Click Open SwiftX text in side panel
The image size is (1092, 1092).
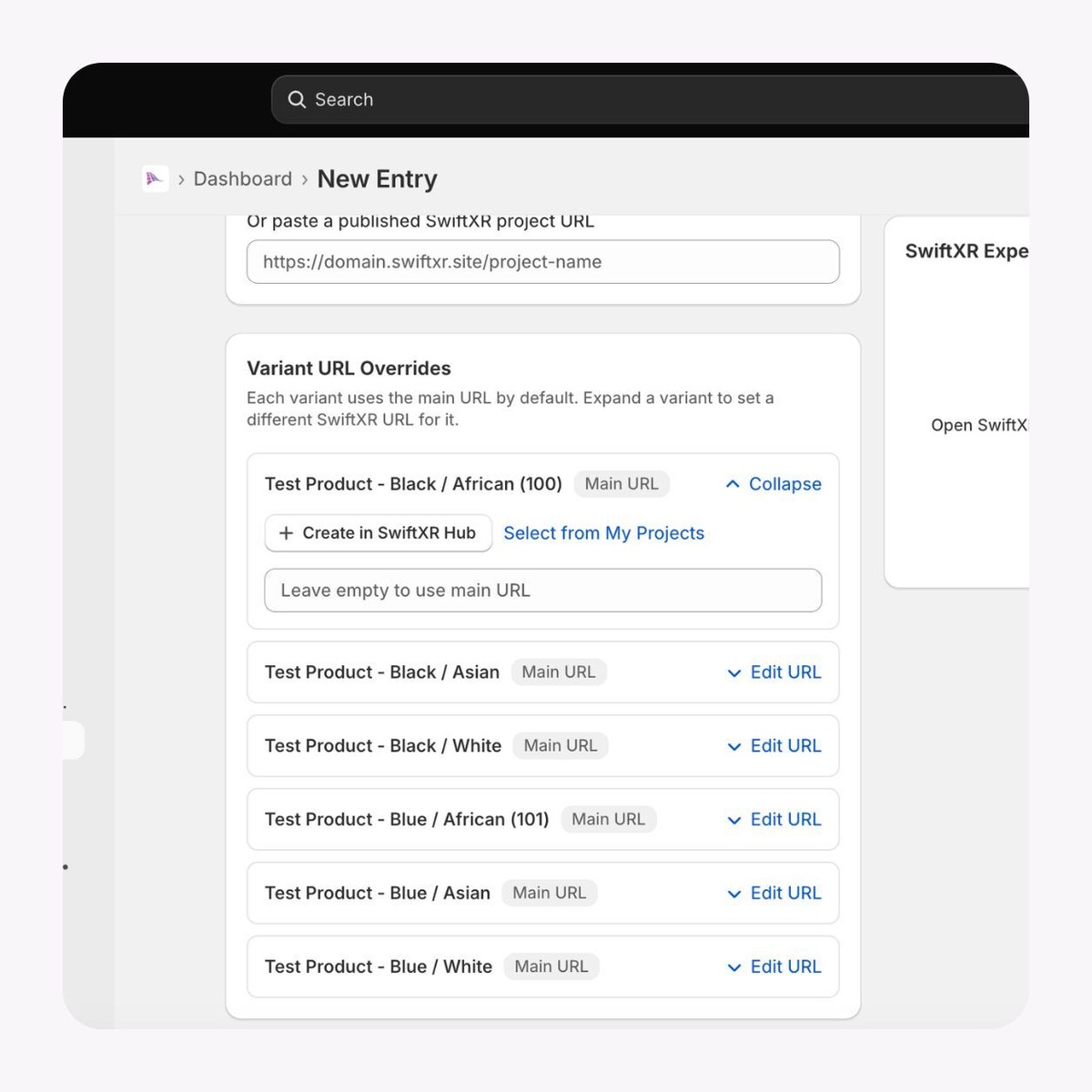[x=979, y=425]
